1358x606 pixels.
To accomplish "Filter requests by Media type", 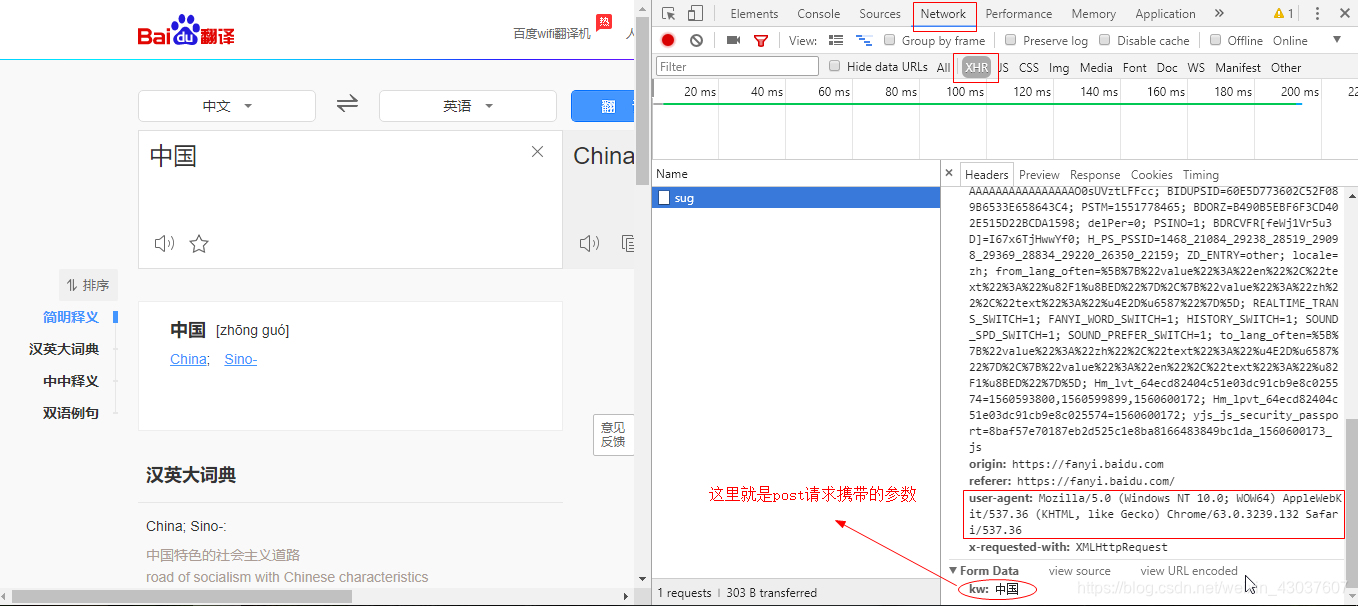I will [x=1096, y=67].
